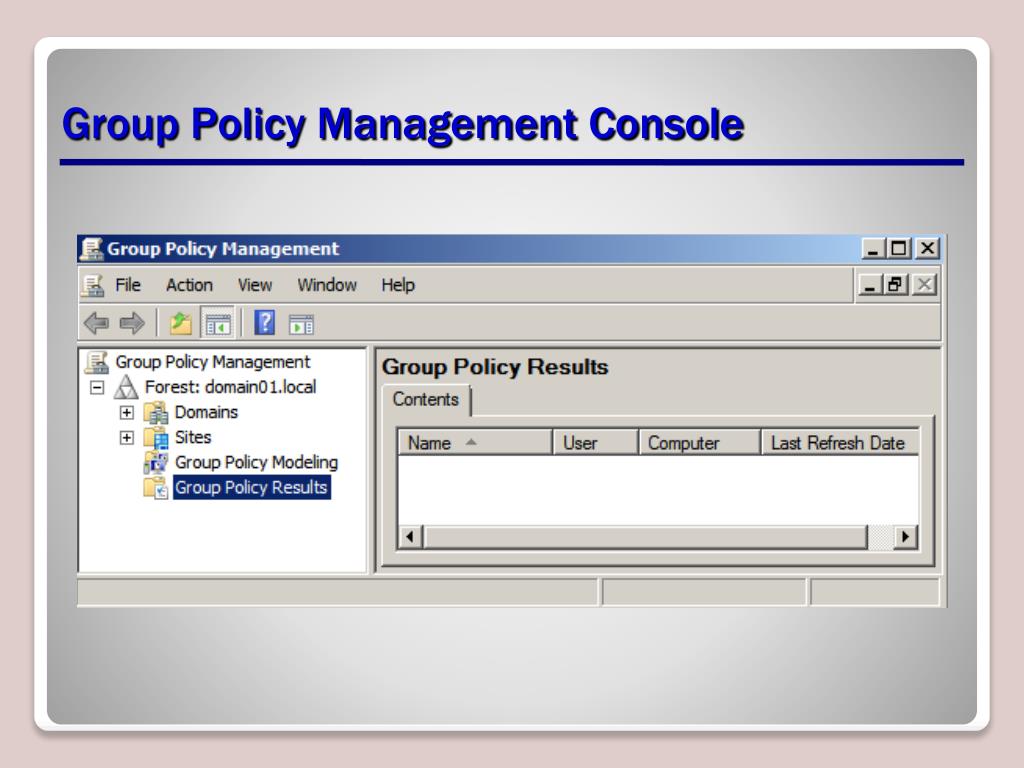Select Domains in the tree
Image resolution: width=1024 pixels, height=768 pixels.
206,413
